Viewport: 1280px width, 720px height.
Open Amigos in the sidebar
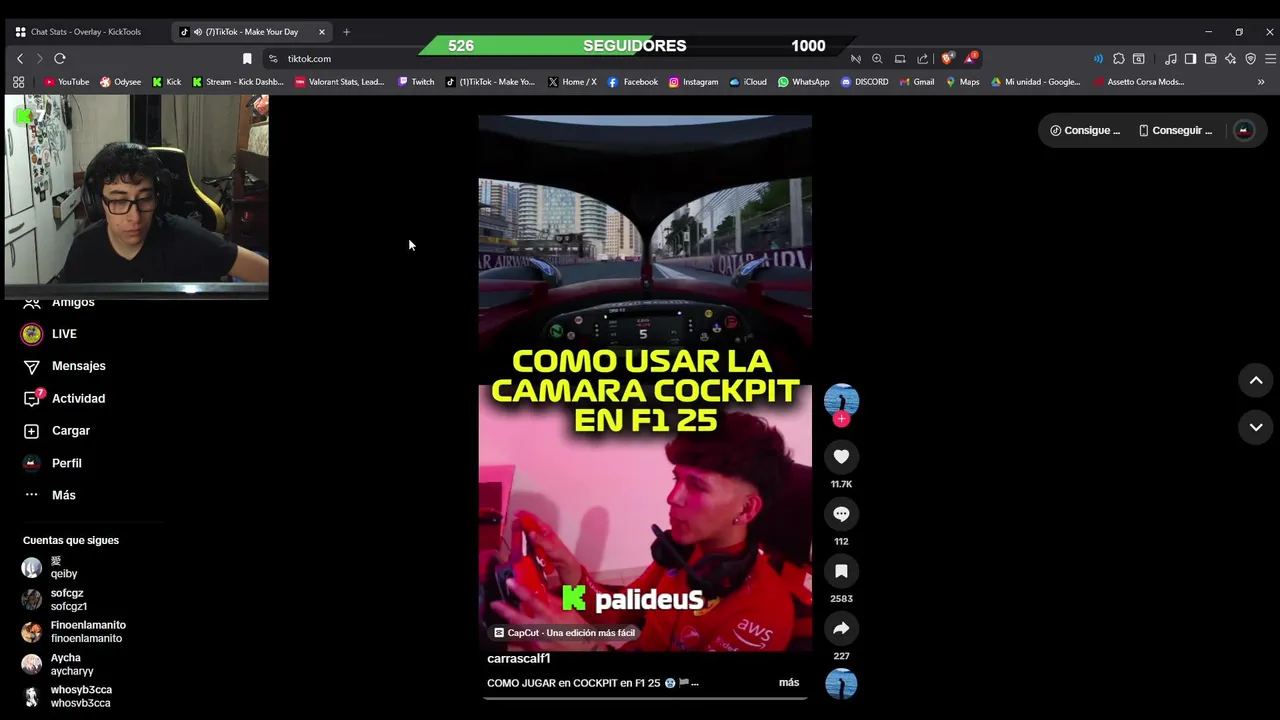pos(60,303)
